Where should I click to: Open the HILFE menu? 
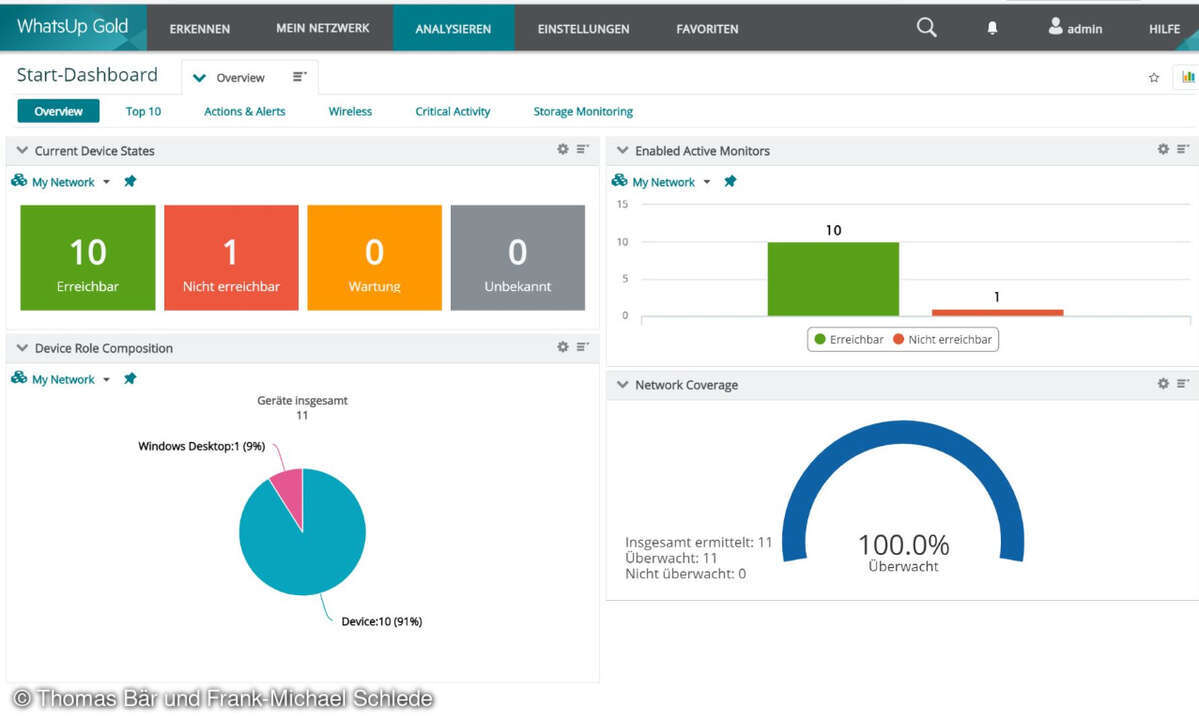1165,29
